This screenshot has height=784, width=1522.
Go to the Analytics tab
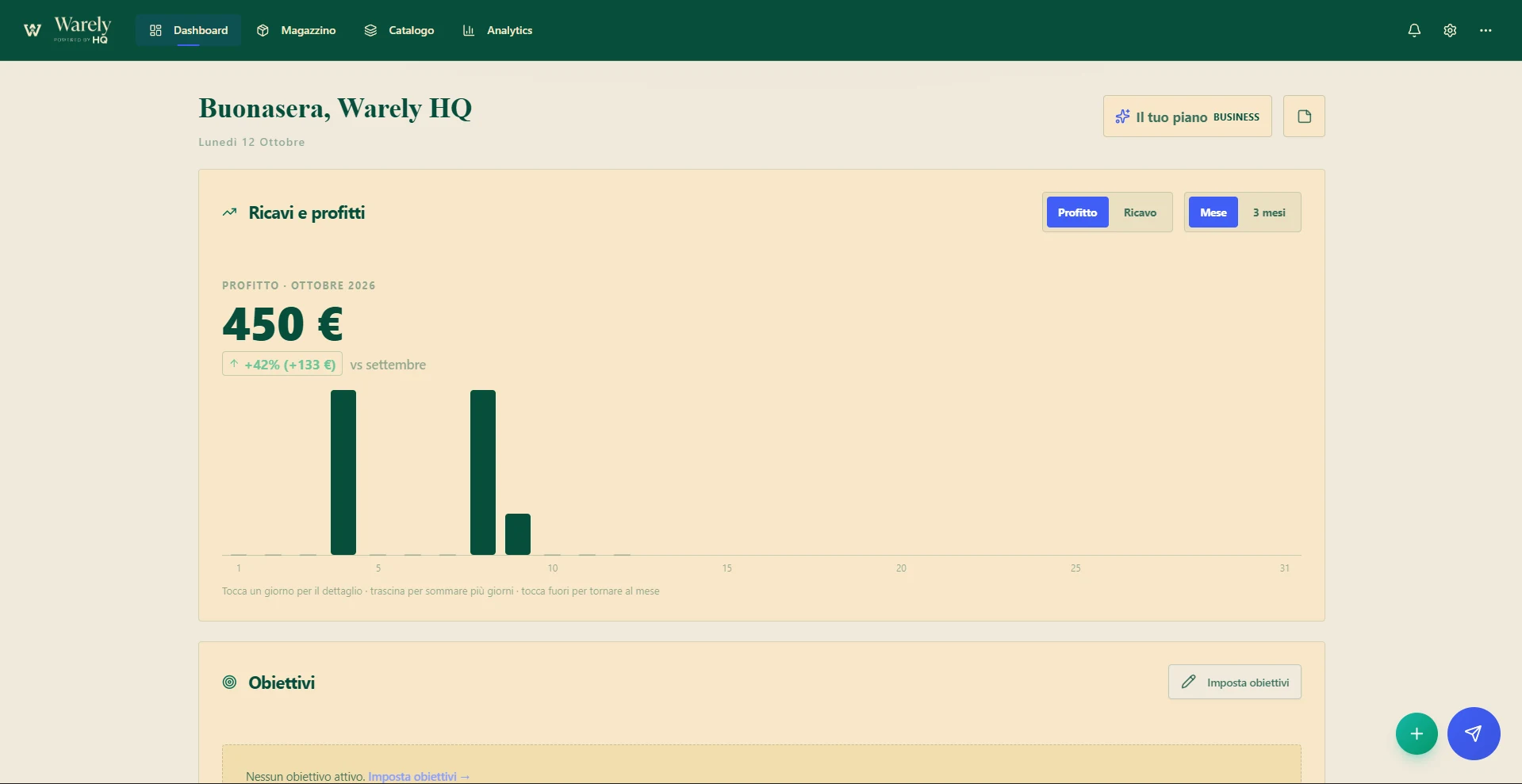point(497,30)
